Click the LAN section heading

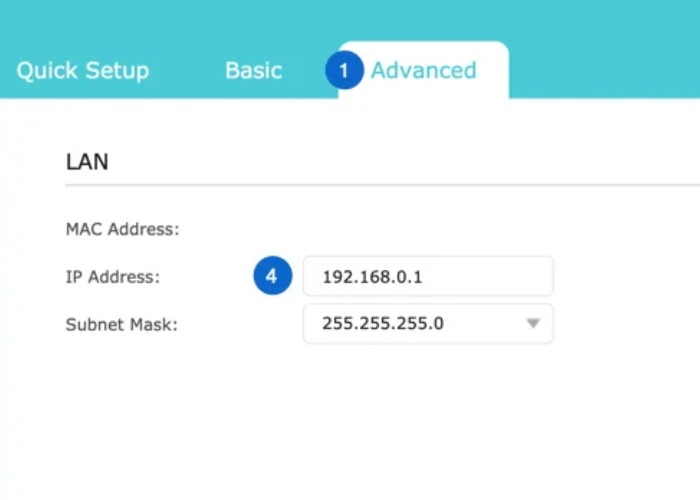point(87,161)
